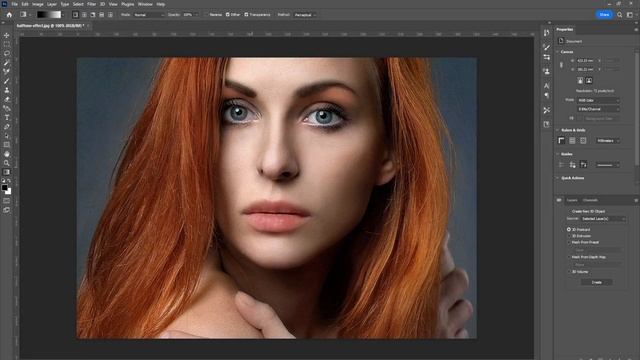This screenshot has width=640, height=360.
Task: Select the Move tool
Action: coord(7,36)
